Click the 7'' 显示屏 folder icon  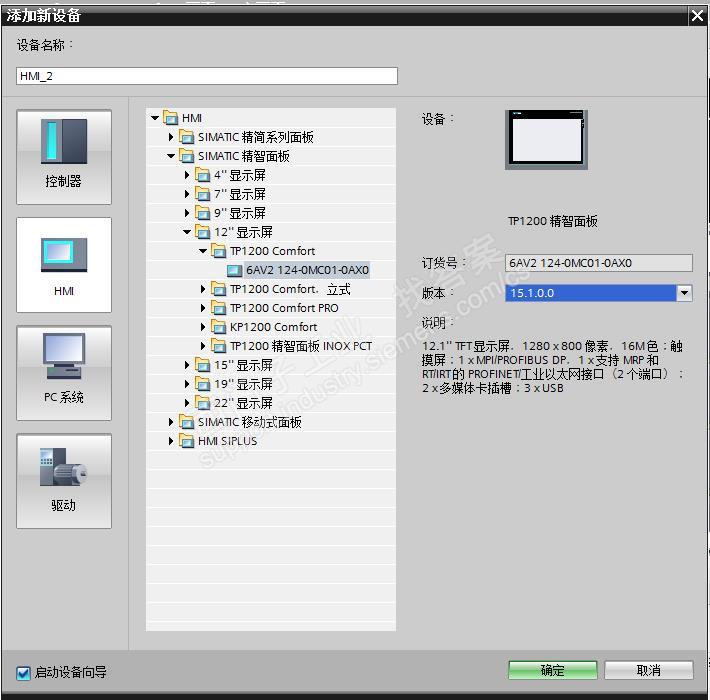point(203,194)
